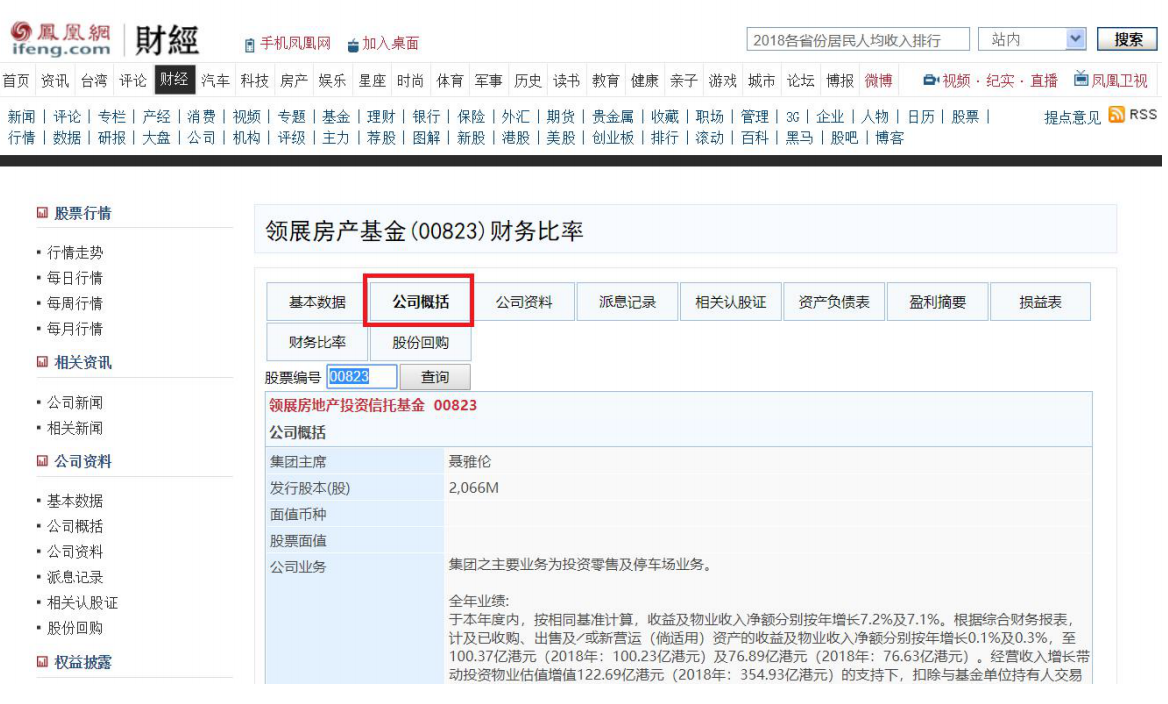Viewport: 1168px width, 704px height.
Task: Switch to the 公司概括 tab
Action: click(421, 302)
